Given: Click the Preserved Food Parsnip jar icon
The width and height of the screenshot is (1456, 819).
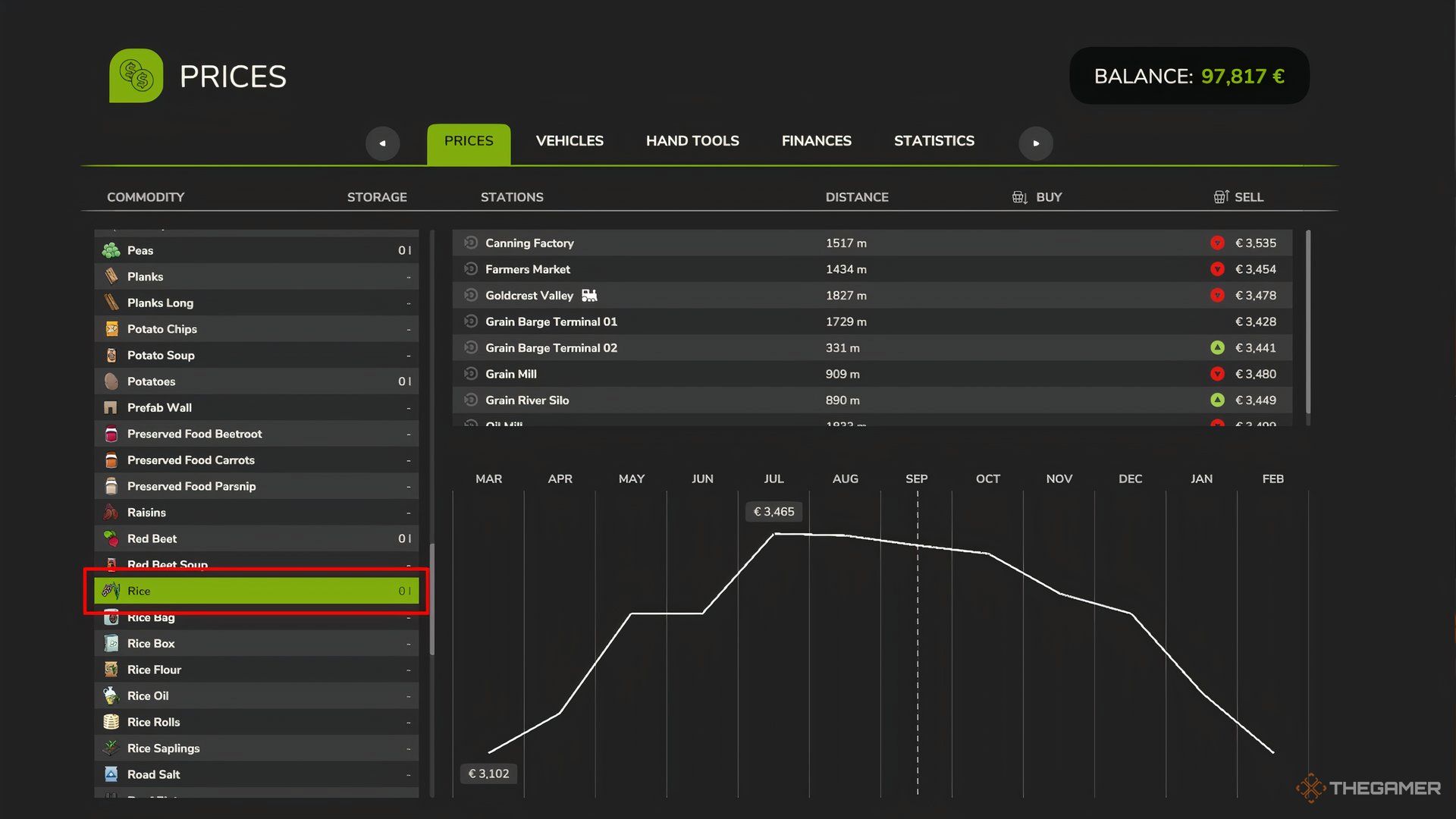Looking at the screenshot, I should (x=111, y=486).
